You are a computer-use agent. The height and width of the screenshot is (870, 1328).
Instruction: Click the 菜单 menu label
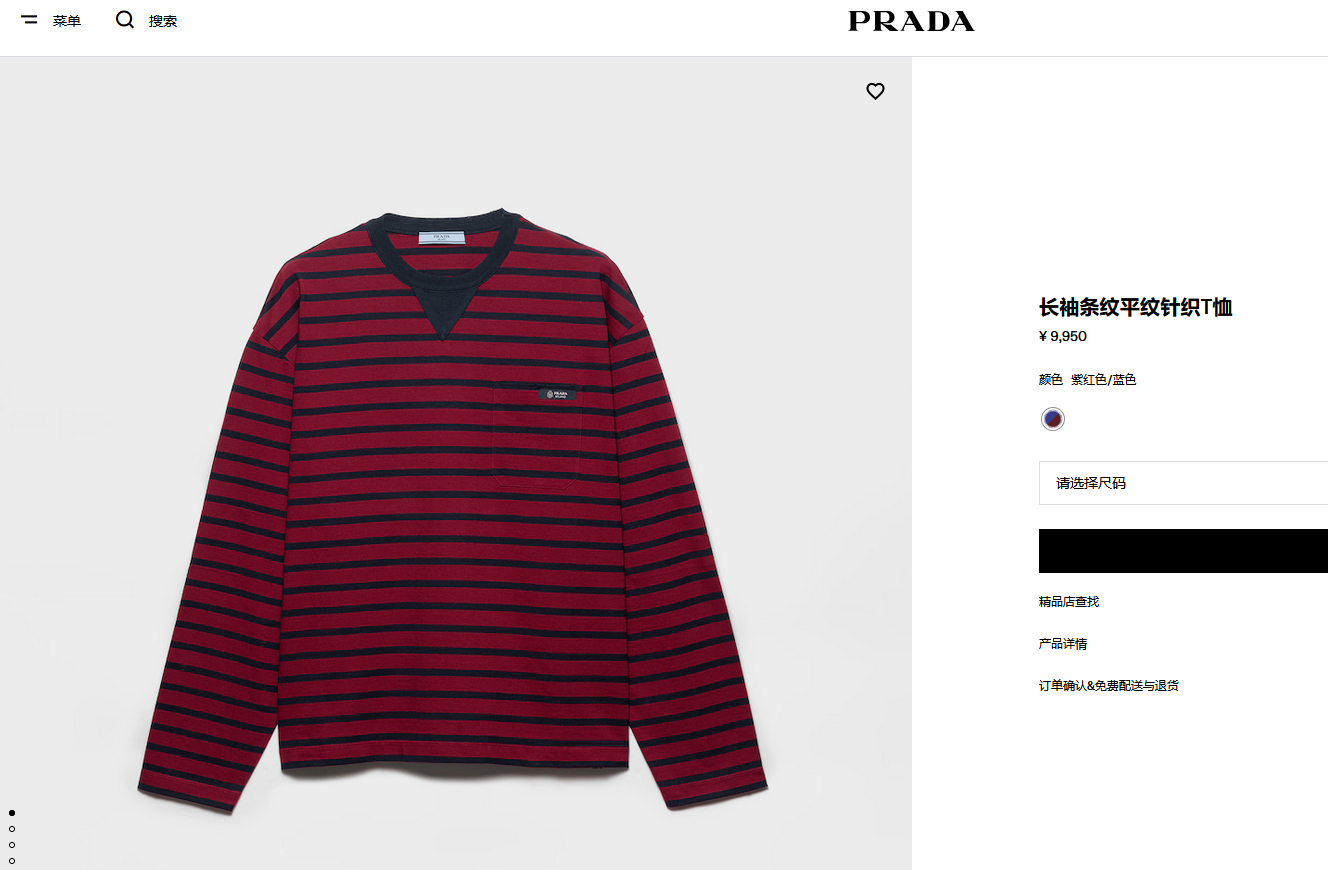point(67,21)
